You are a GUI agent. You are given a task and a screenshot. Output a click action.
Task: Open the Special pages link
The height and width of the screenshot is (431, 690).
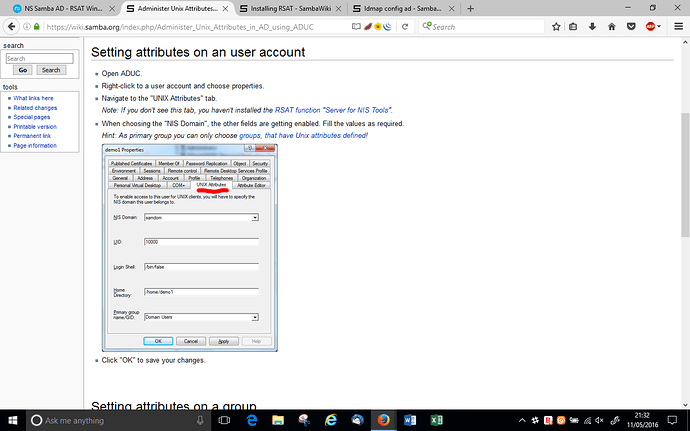click(32, 117)
